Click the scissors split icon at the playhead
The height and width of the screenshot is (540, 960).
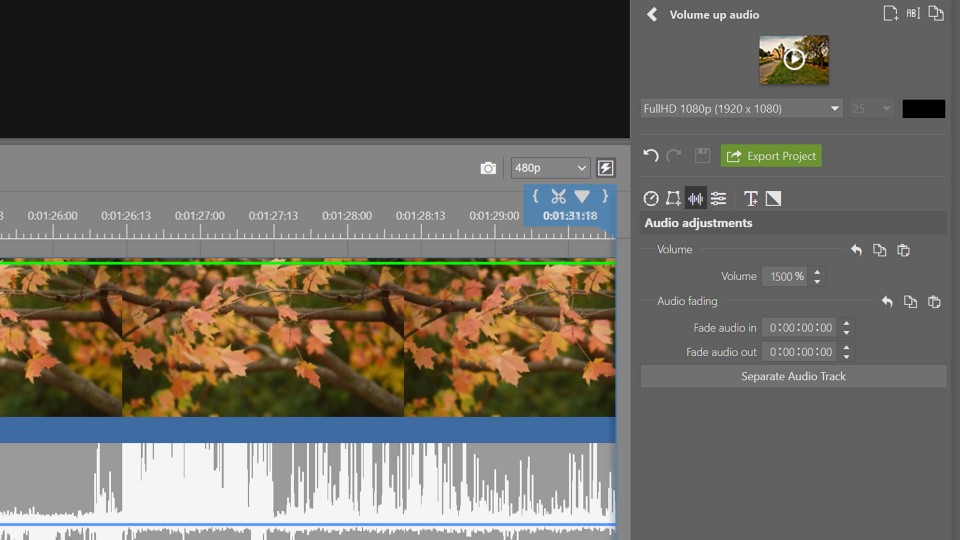558,197
